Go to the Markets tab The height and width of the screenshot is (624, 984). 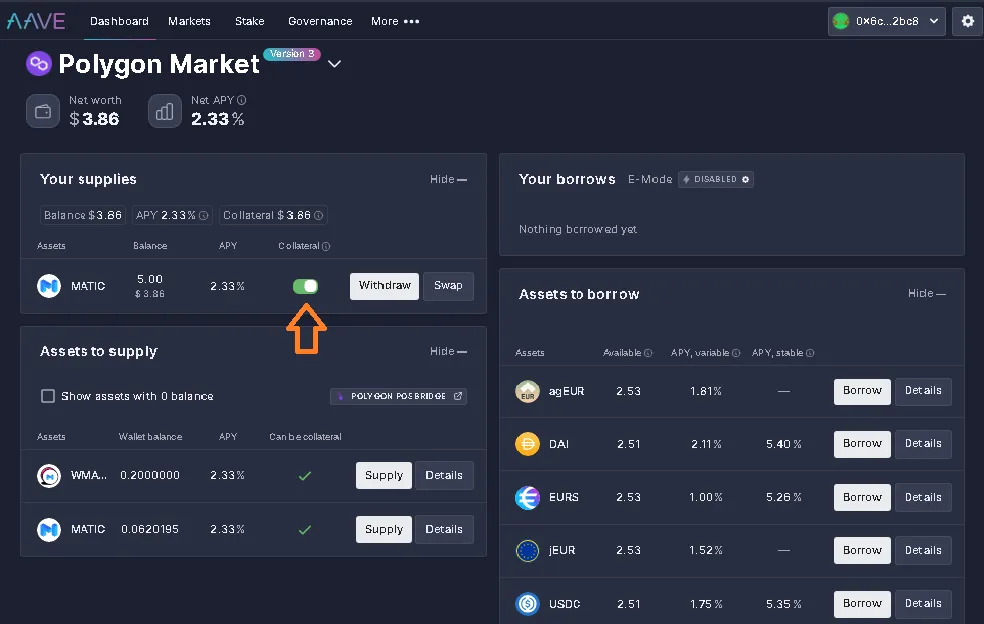click(190, 21)
